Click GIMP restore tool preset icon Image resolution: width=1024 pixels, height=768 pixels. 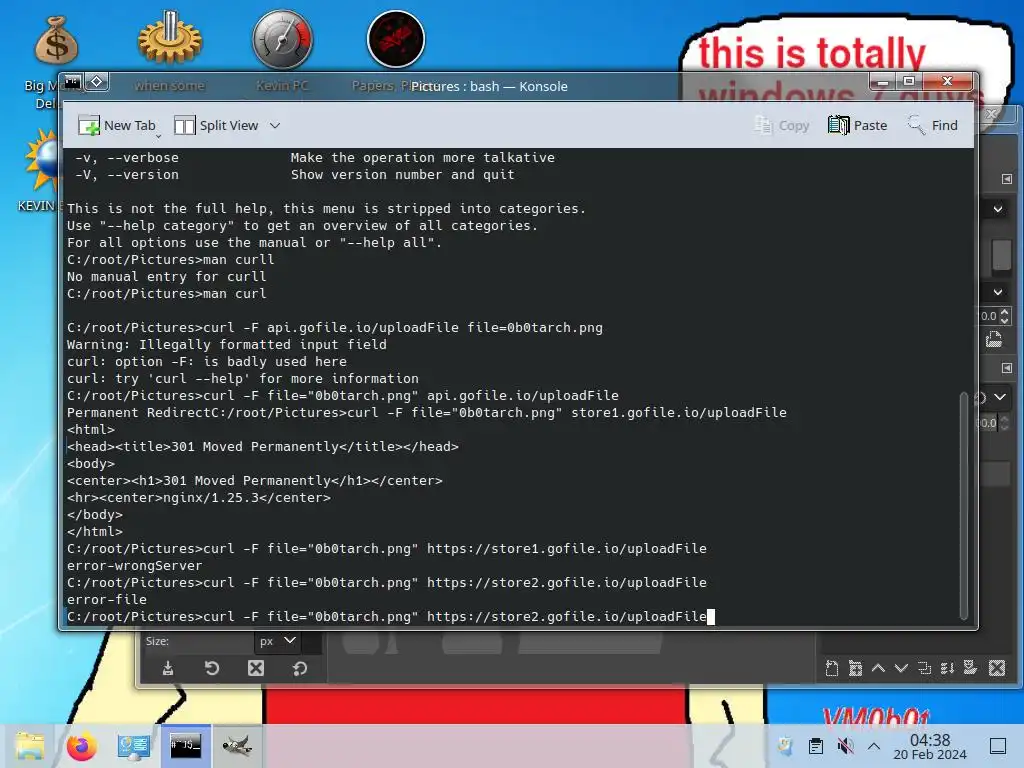pyautogui.click(x=212, y=668)
